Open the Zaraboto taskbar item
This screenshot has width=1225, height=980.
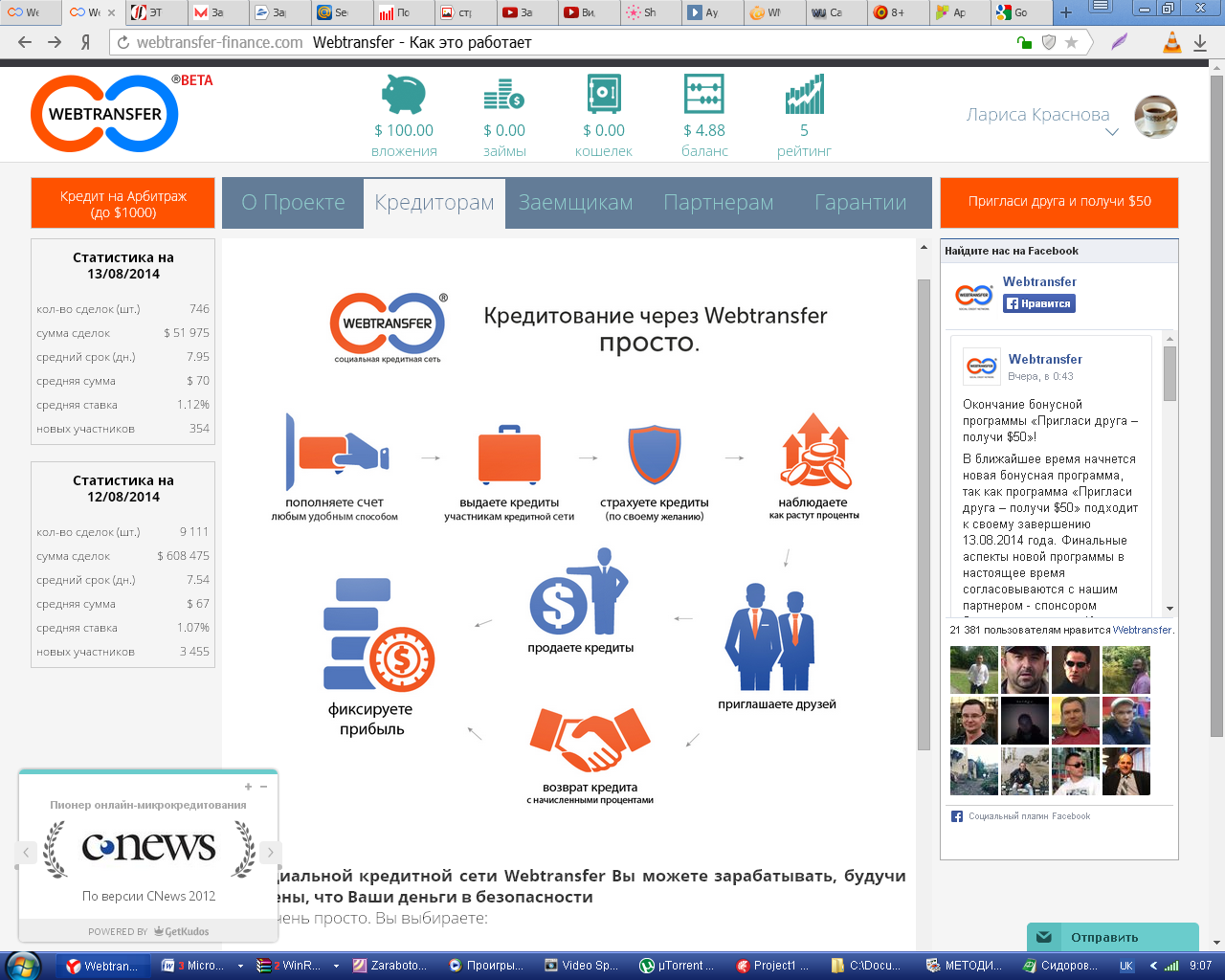(x=391, y=966)
